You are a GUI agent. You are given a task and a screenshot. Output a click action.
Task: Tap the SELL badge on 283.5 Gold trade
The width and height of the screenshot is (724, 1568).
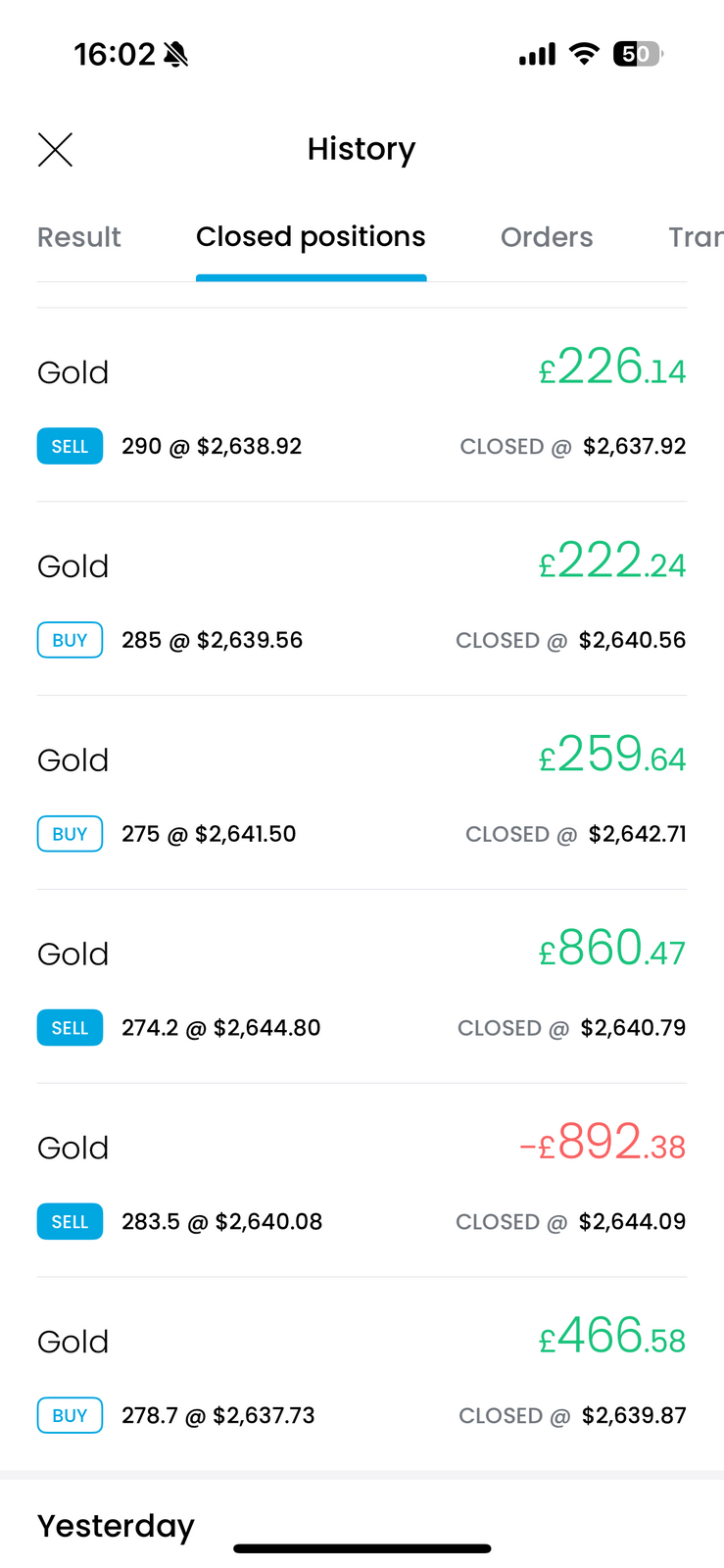pos(70,1222)
